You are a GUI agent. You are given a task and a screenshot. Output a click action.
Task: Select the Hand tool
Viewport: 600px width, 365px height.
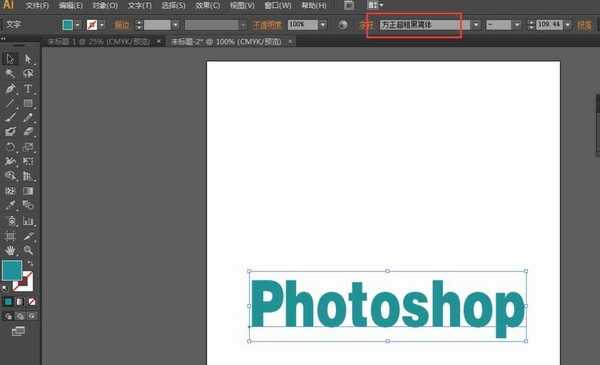pos(10,250)
